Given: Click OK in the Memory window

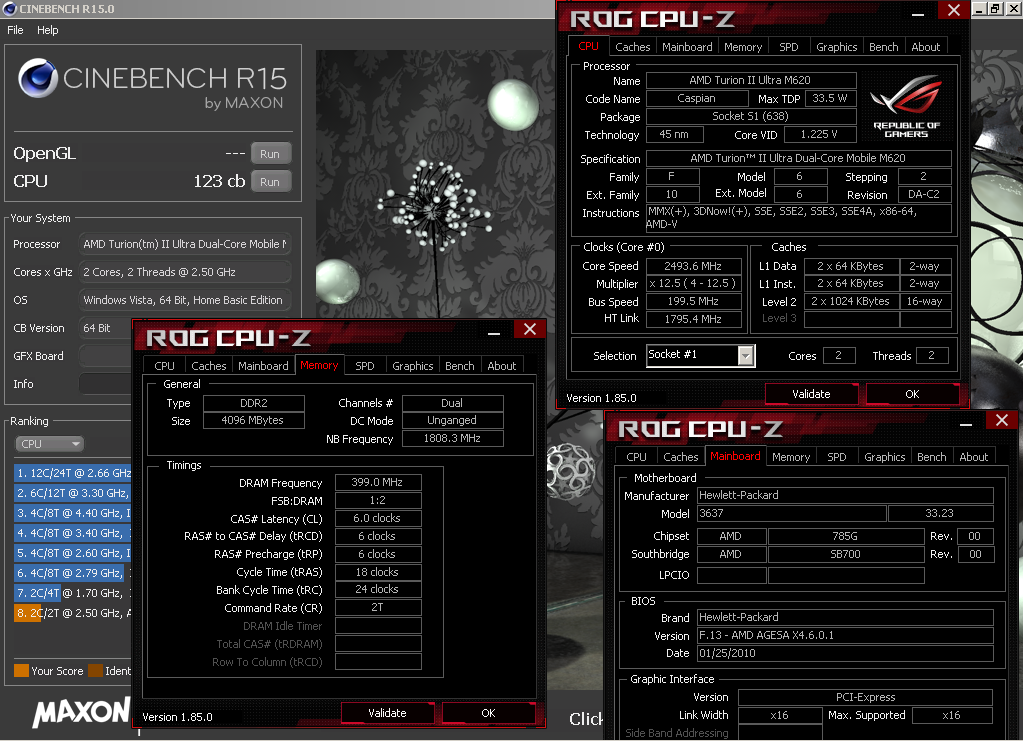Looking at the screenshot, I should point(488,713).
